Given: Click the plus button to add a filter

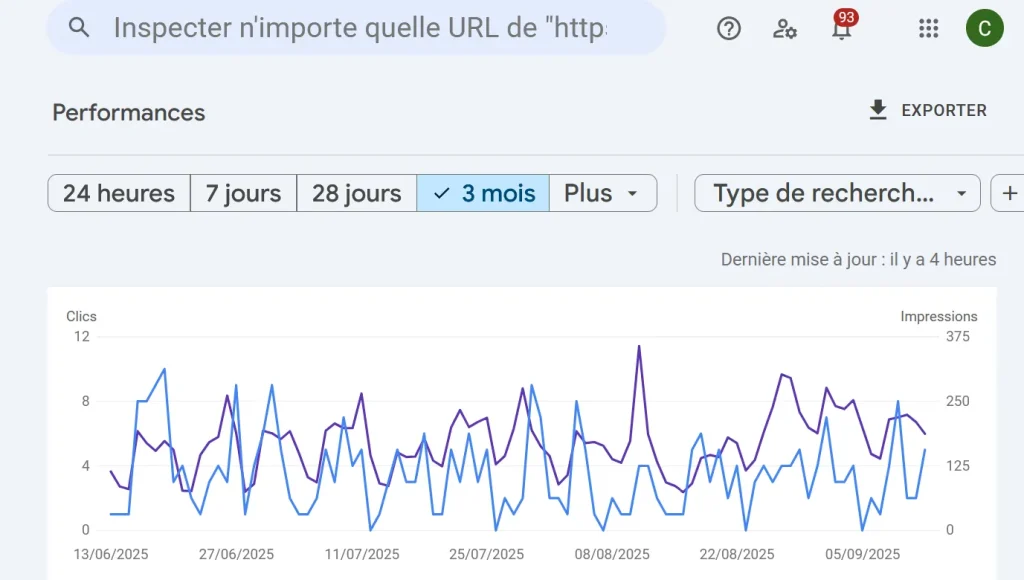Looking at the screenshot, I should pos(1009,192).
